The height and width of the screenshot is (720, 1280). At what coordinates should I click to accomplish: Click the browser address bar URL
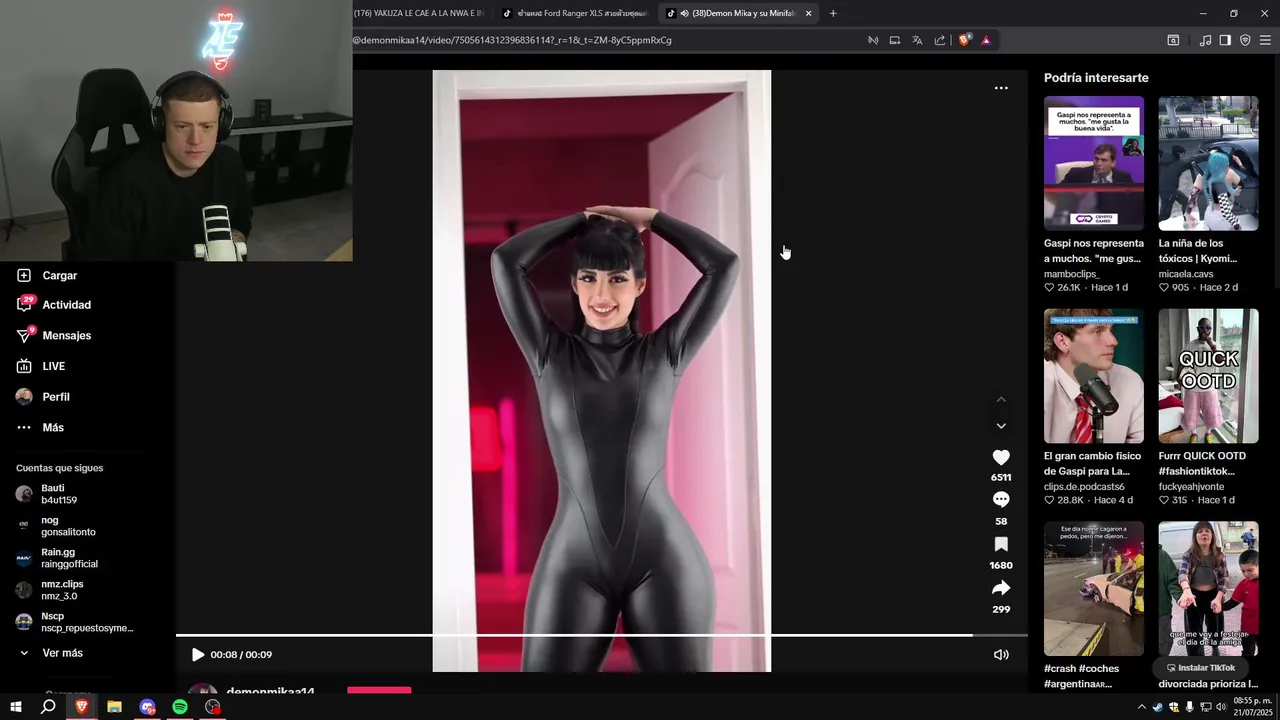tap(512, 40)
